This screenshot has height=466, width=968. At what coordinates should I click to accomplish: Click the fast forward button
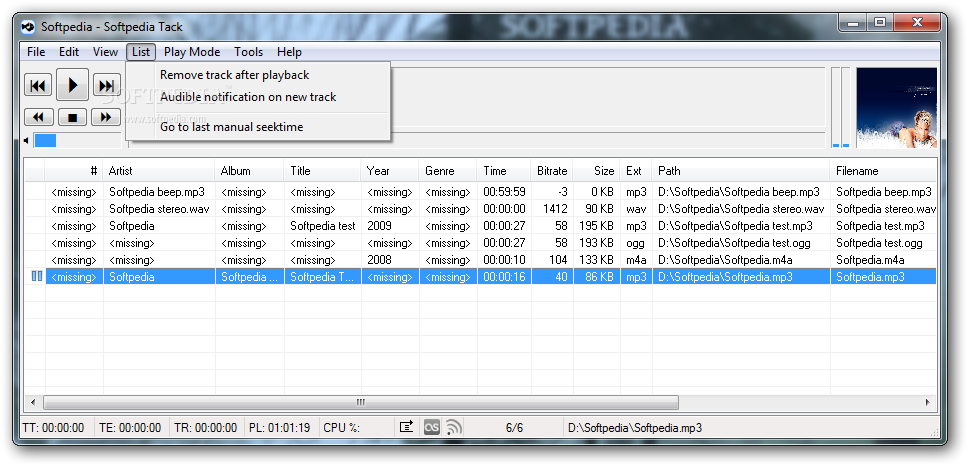click(x=106, y=117)
